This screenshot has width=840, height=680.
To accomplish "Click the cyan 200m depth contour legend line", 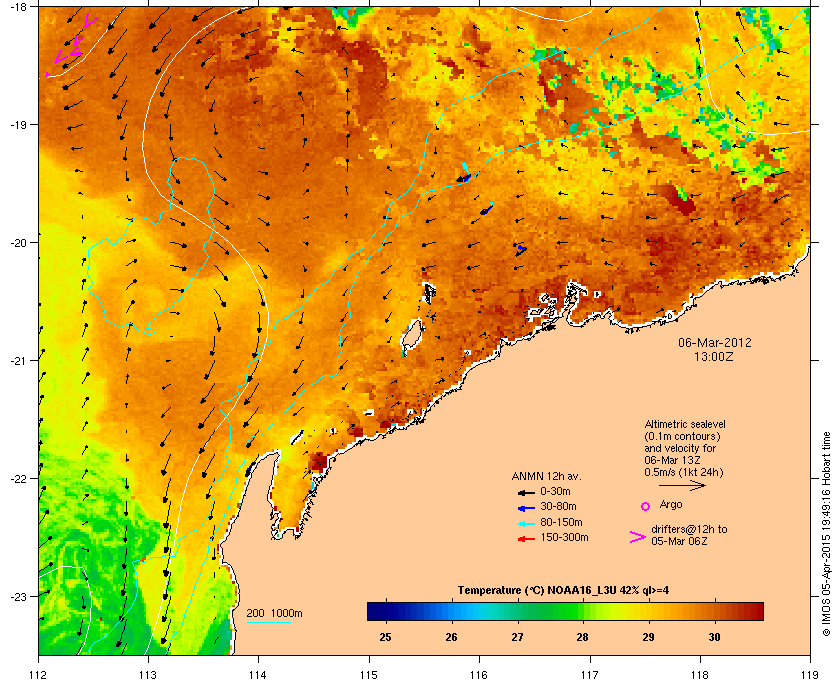I will coord(268,623).
